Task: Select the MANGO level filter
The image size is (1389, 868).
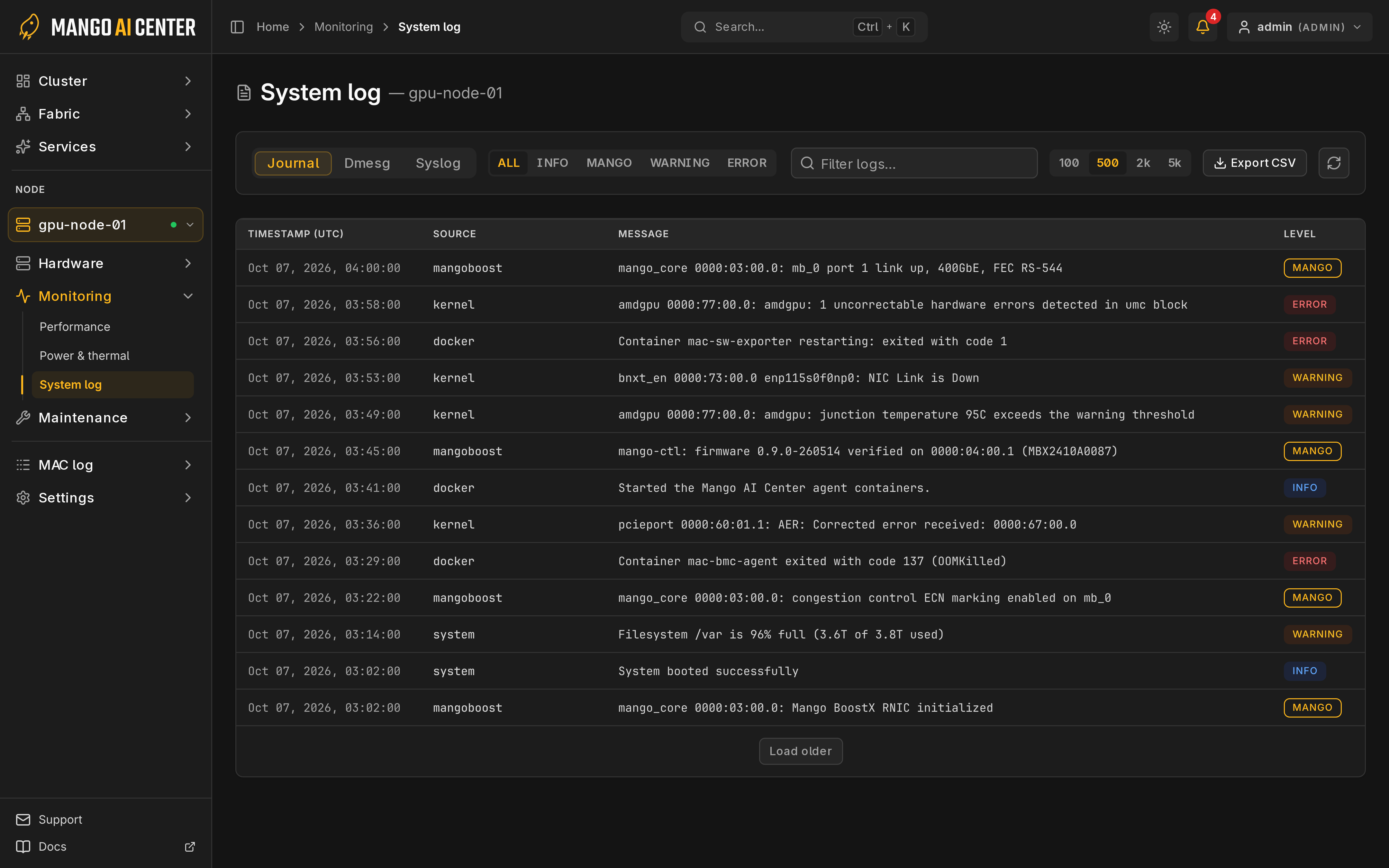Action: [x=609, y=163]
